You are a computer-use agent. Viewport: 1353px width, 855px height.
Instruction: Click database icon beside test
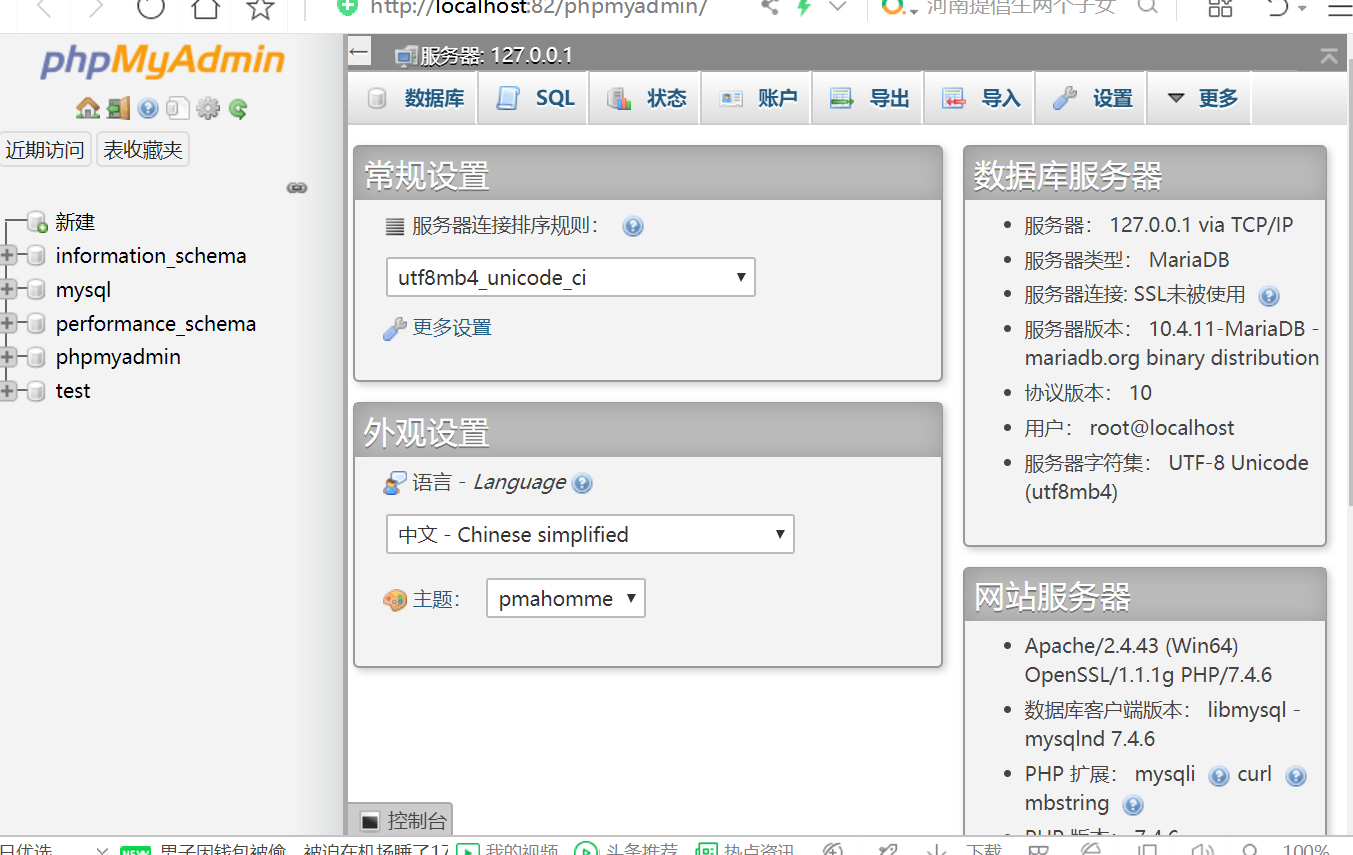(37, 391)
